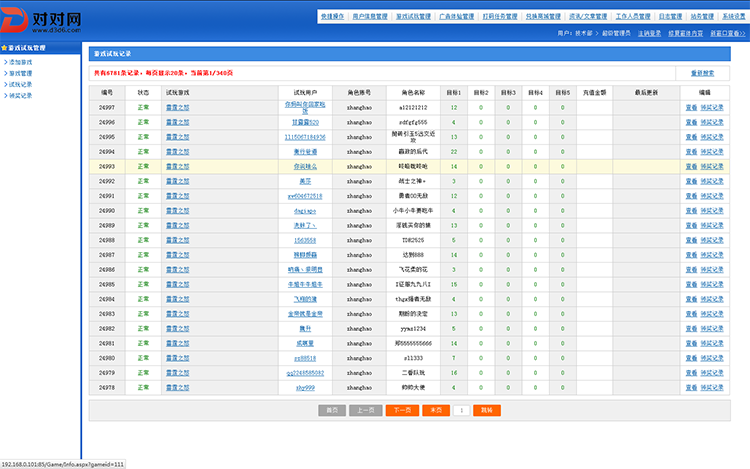
Task: Click the star icon in the sidebar header
Action: 4,48
